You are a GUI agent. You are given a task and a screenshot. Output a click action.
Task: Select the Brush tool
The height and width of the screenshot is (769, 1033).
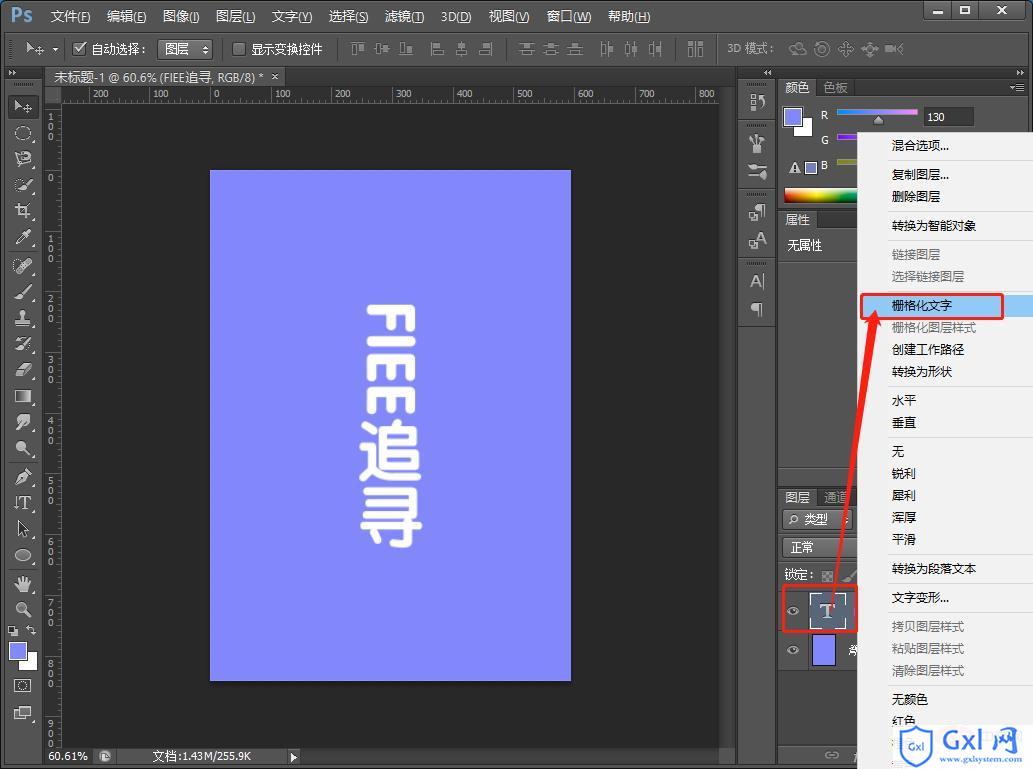[x=23, y=292]
